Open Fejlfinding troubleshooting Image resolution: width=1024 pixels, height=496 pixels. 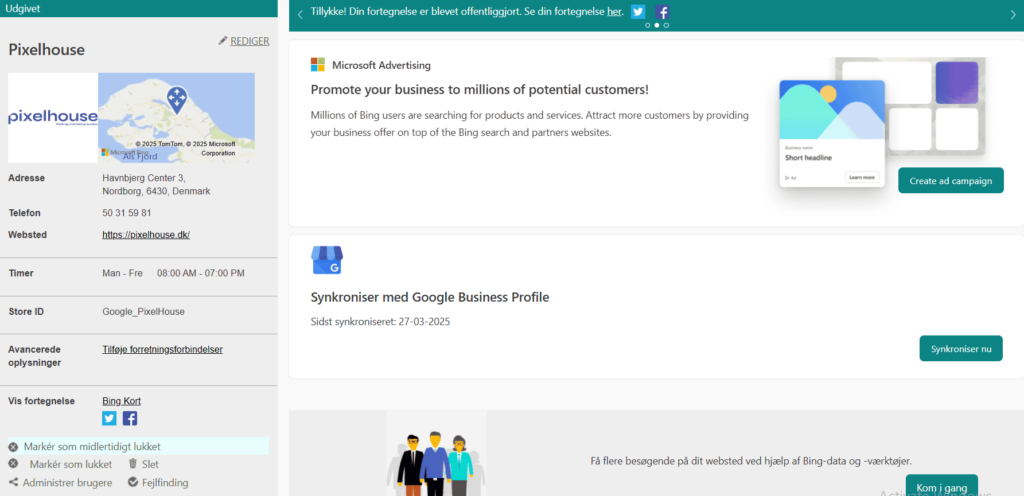pyautogui.click(x=165, y=483)
